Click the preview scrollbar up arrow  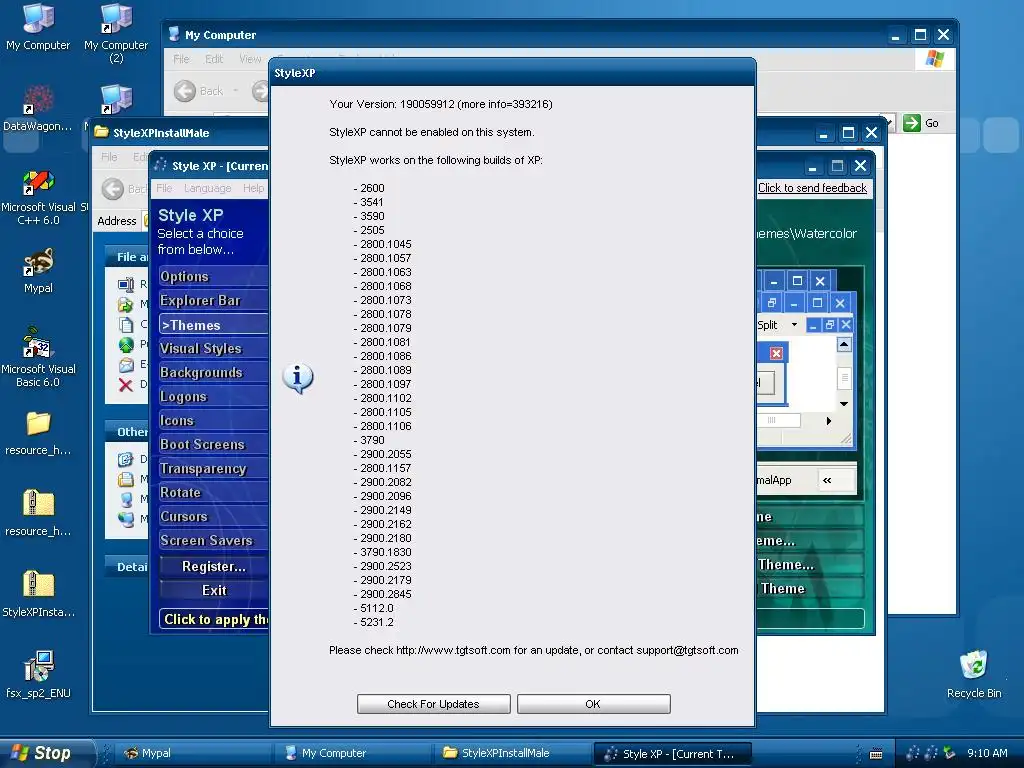pyautogui.click(x=844, y=344)
